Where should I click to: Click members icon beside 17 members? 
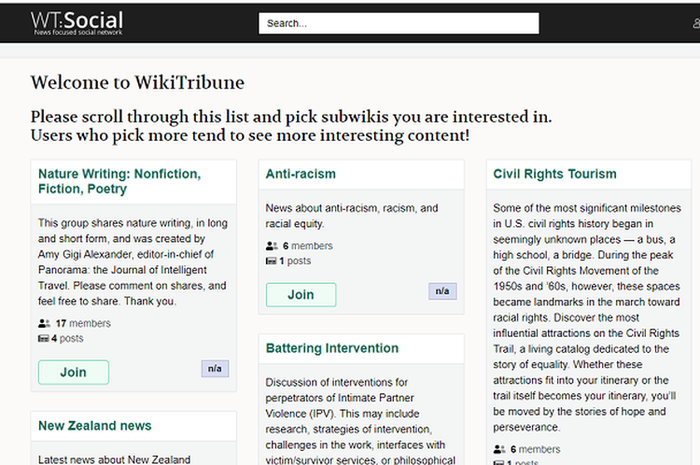click(x=44, y=323)
